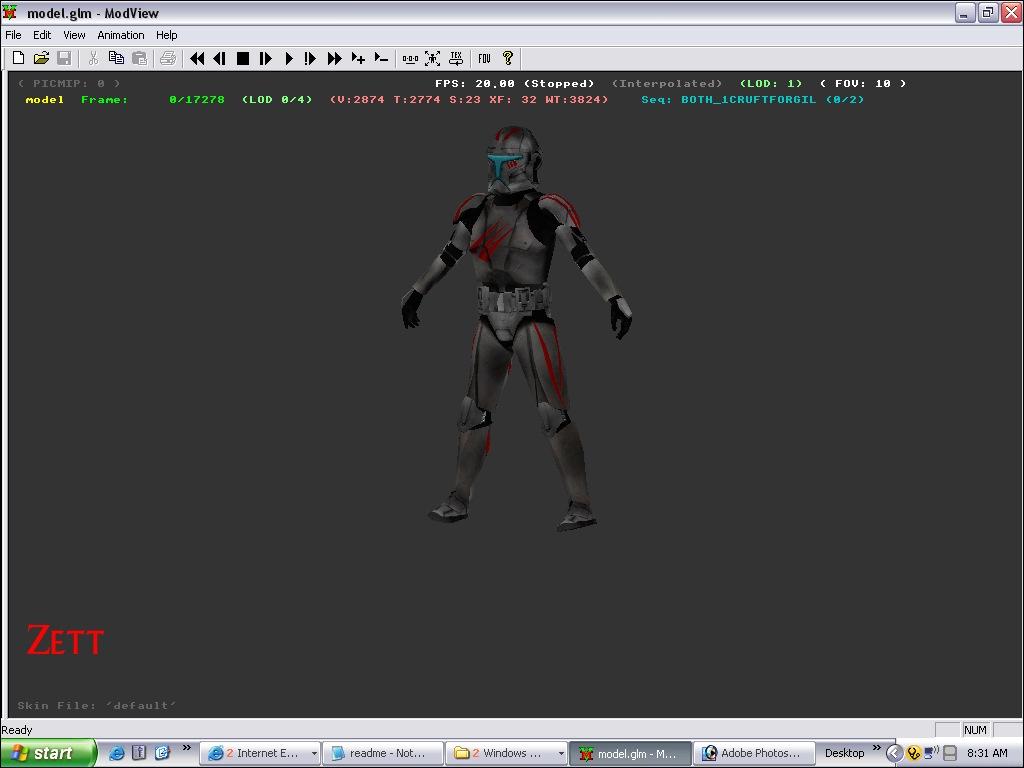
Task: Open the File menu
Action: coord(13,35)
